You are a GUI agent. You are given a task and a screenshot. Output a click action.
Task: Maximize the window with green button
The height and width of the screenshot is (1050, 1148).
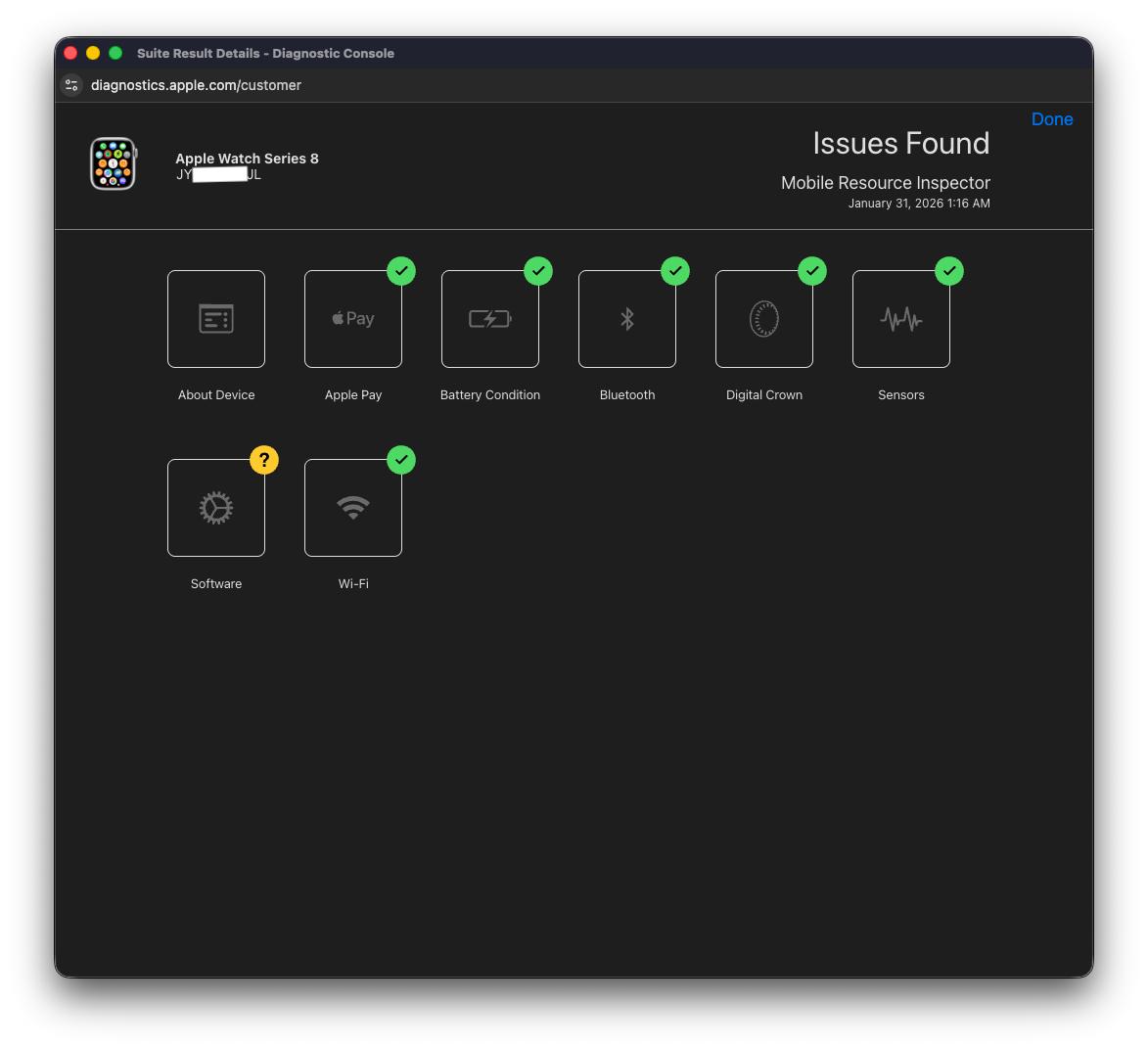coord(115,53)
